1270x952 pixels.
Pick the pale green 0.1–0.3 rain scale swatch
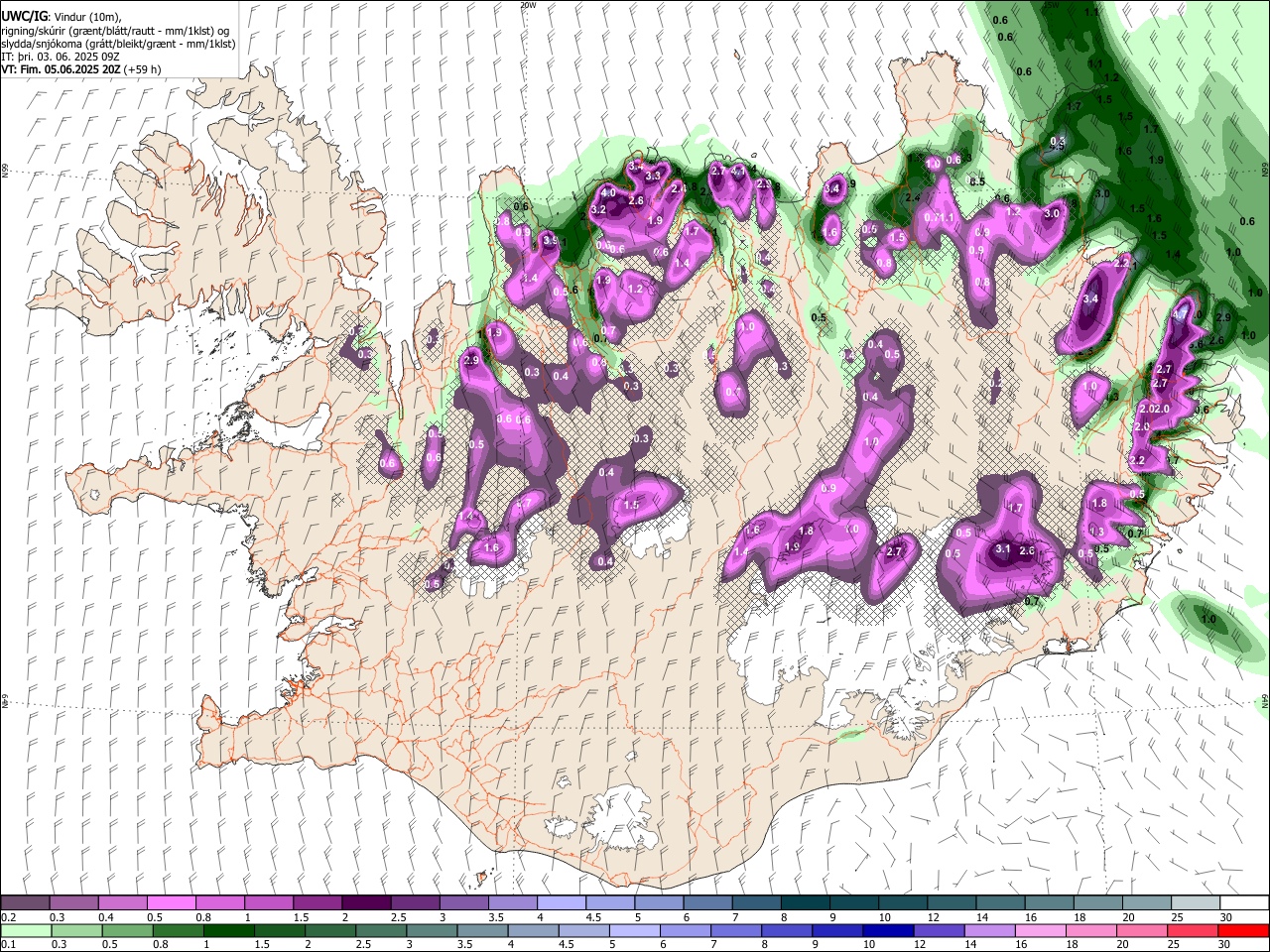point(25,930)
